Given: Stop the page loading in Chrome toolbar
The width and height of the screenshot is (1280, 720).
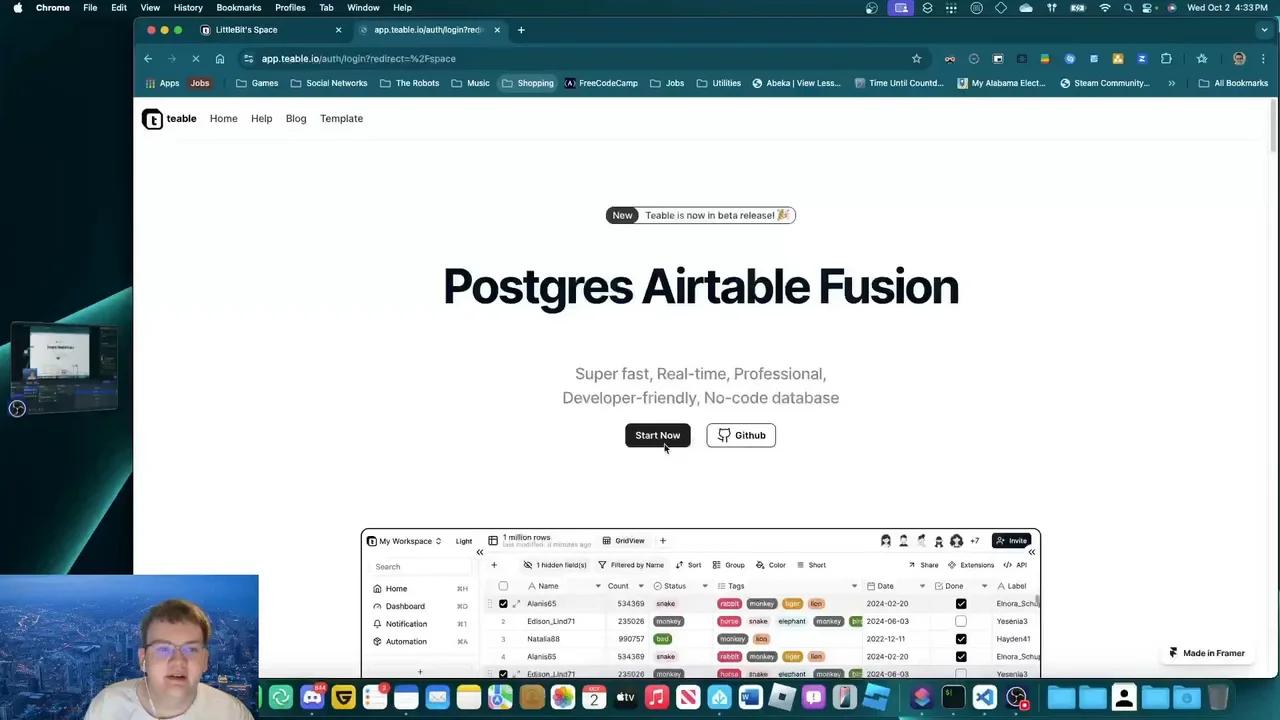Looking at the screenshot, I should [x=196, y=59].
